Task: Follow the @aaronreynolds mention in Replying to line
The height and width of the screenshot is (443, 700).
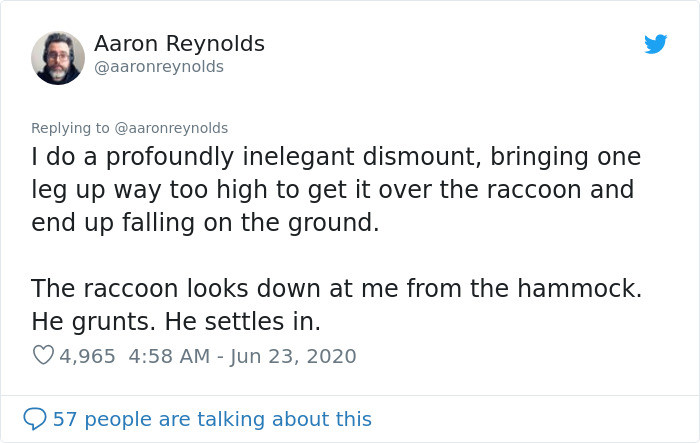Action: (x=172, y=128)
